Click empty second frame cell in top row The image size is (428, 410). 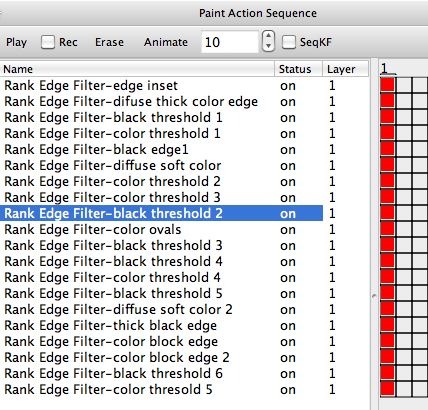point(404,85)
